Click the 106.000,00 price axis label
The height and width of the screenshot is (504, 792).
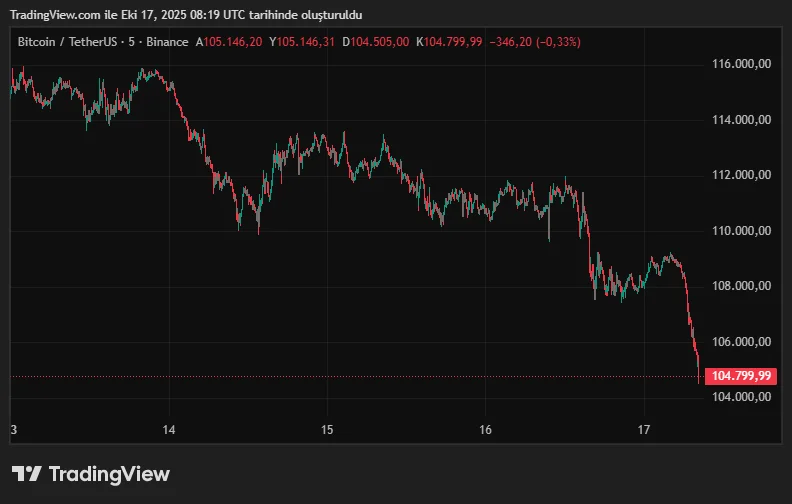click(742, 341)
